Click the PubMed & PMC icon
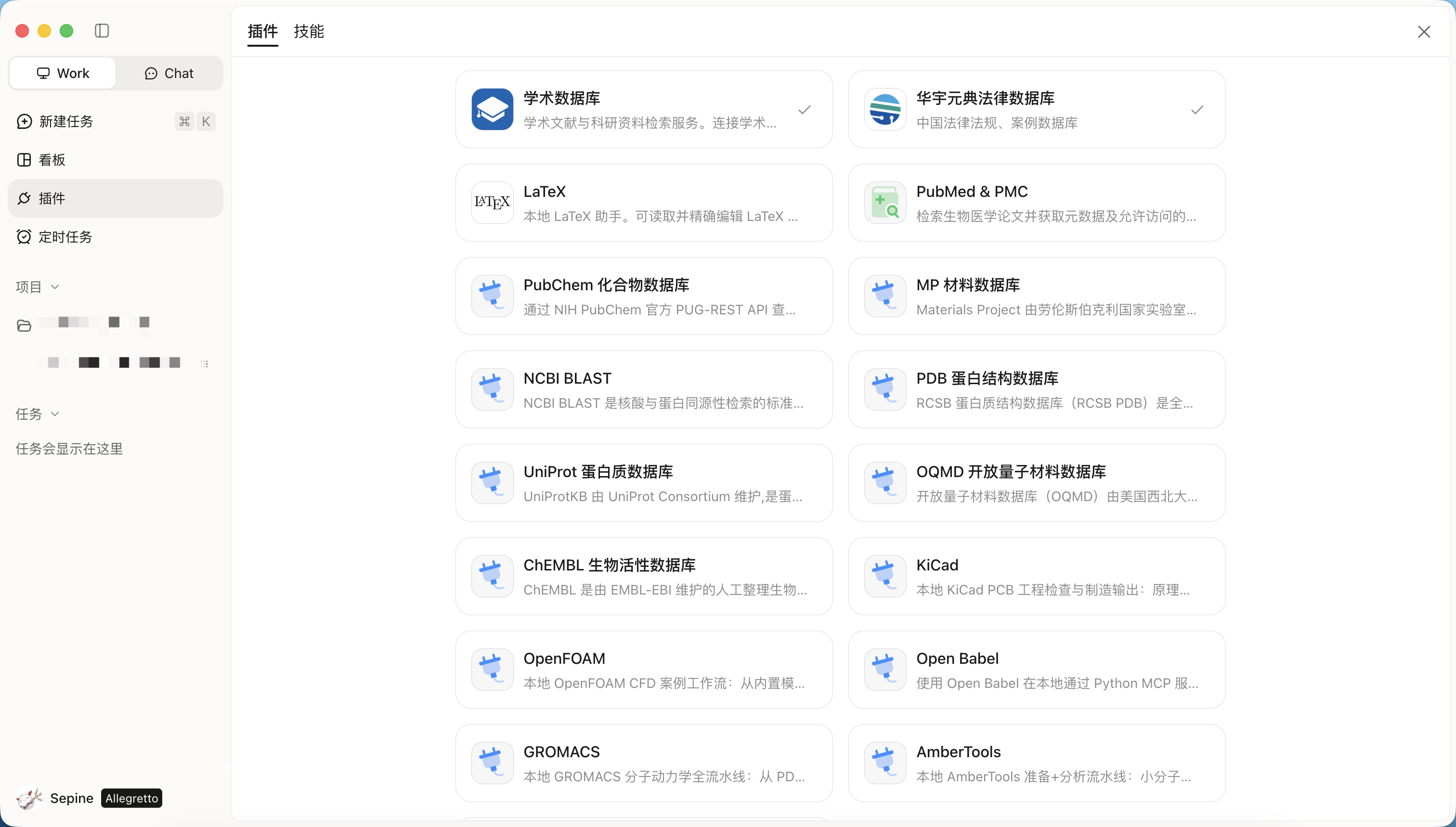This screenshot has height=827, width=1456. pos(885,203)
